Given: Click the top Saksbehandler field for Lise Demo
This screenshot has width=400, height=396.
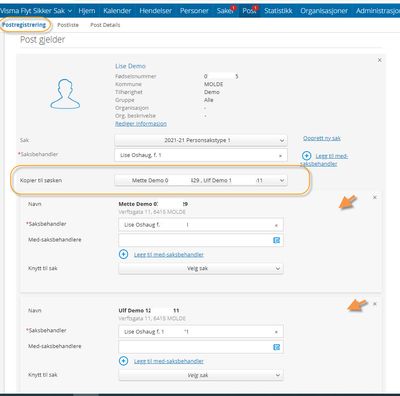Looking at the screenshot, I should click(x=201, y=155).
